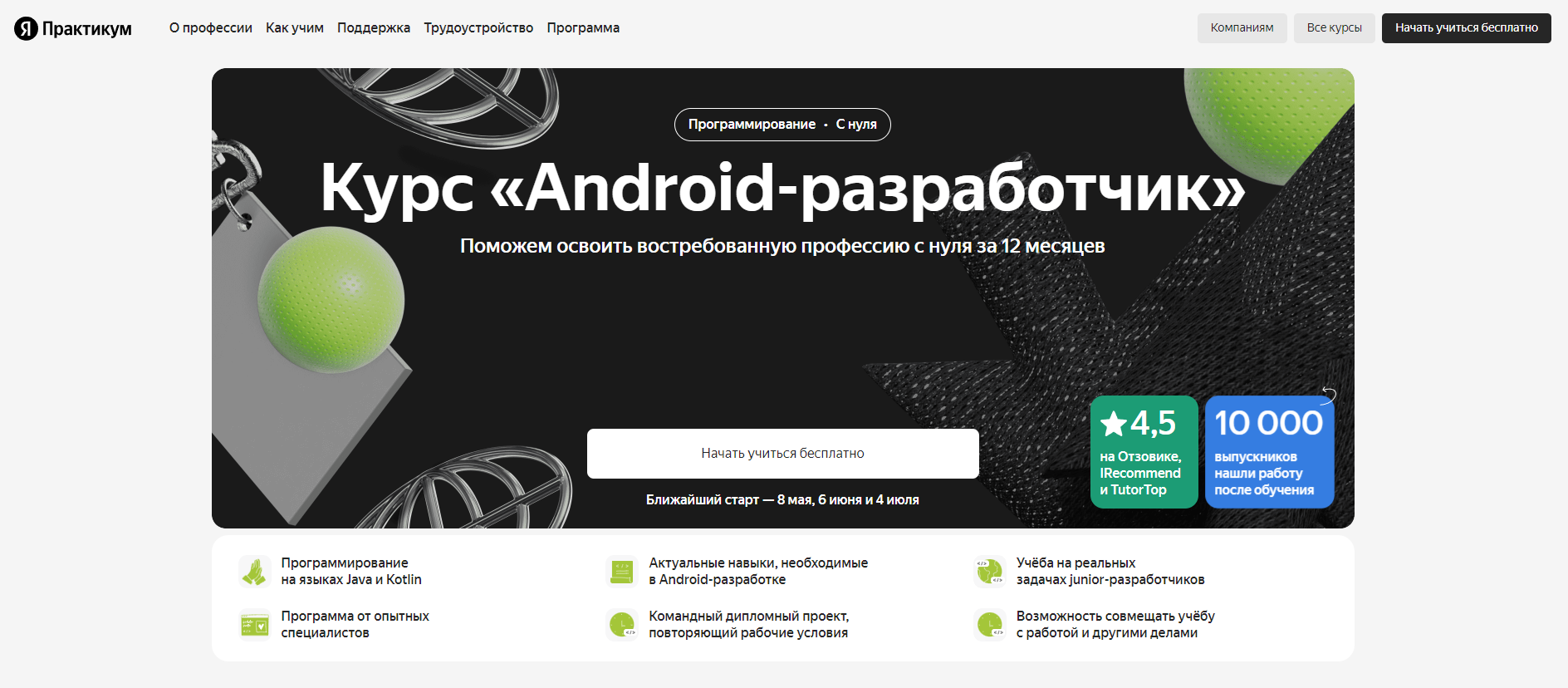This screenshot has width=1568, height=688.
Task: Click the icon beside 'Возможность совмещать учёбу'
Action: coord(990,625)
